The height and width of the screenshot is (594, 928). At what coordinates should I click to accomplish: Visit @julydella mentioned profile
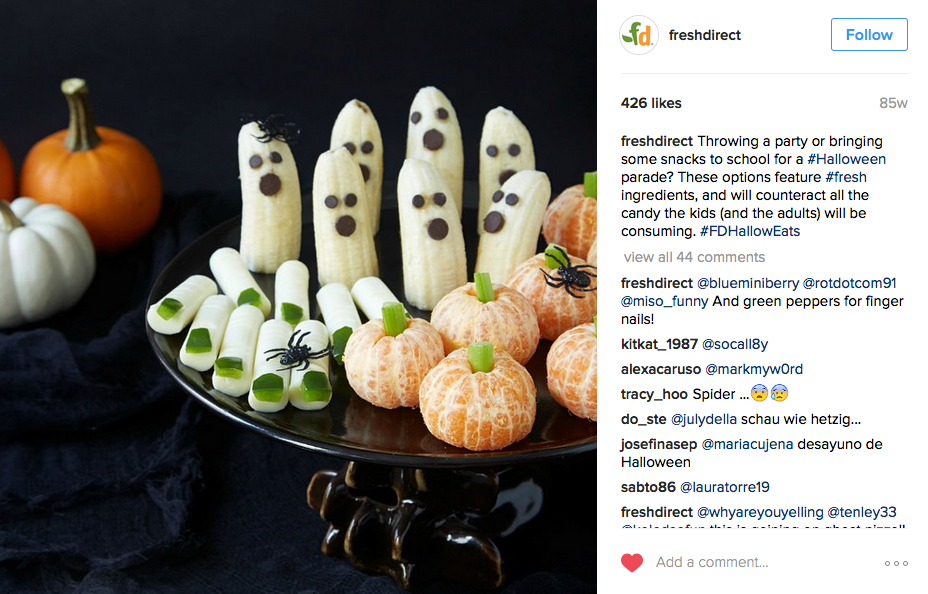(x=703, y=419)
